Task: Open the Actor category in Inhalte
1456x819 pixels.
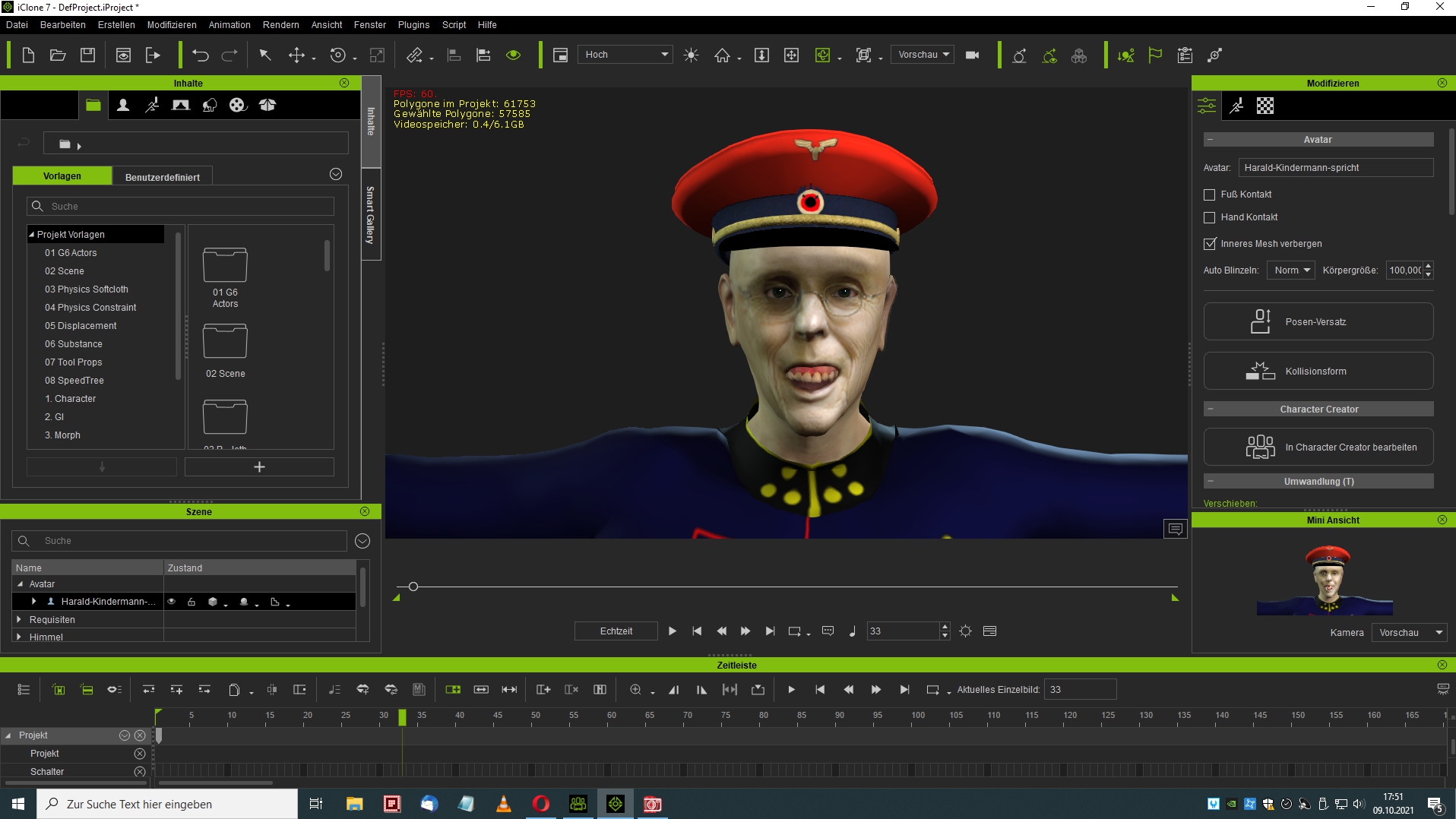Action: pyautogui.click(x=122, y=105)
